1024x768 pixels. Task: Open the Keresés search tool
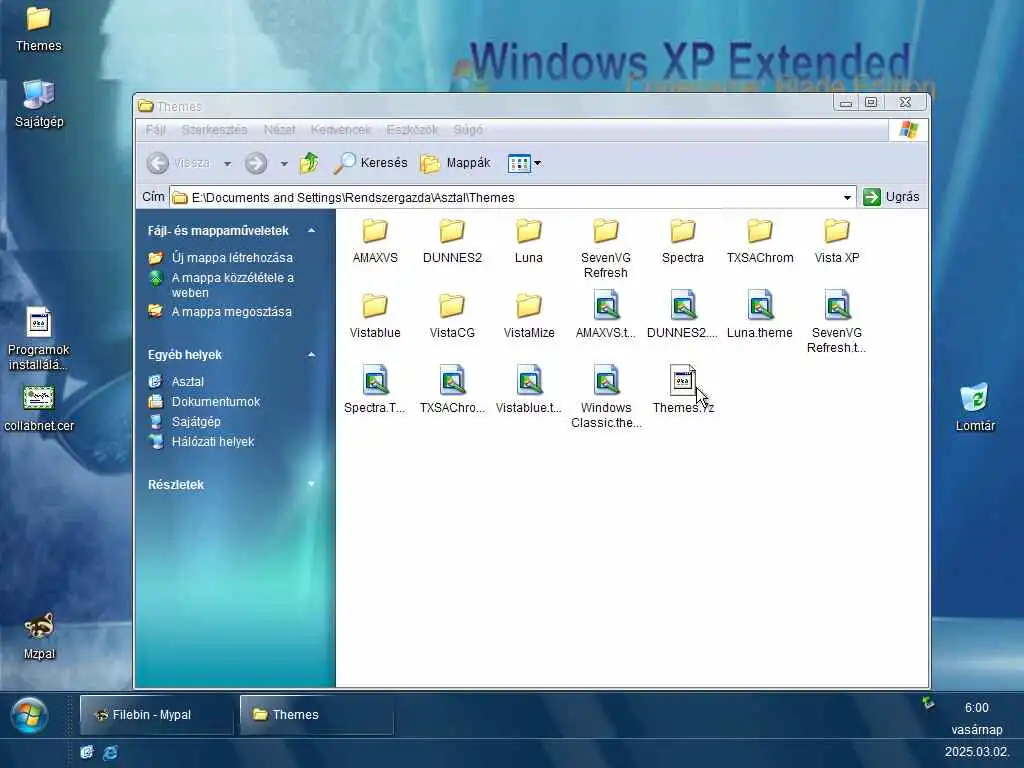tap(370, 163)
